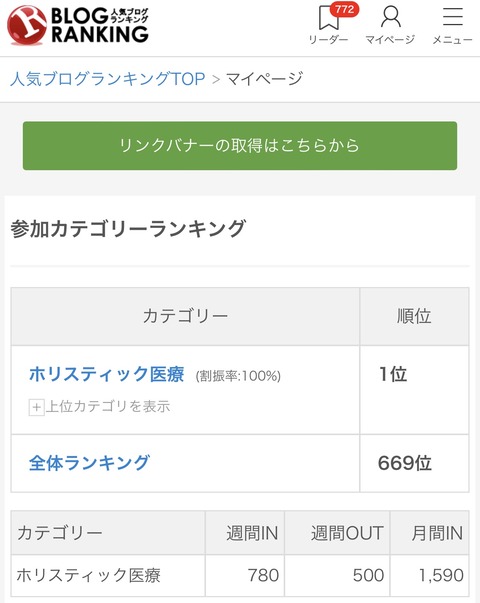Screen dimensions: 480x603
Task: Open the リーダー bookmark icon
Action: (328, 18)
